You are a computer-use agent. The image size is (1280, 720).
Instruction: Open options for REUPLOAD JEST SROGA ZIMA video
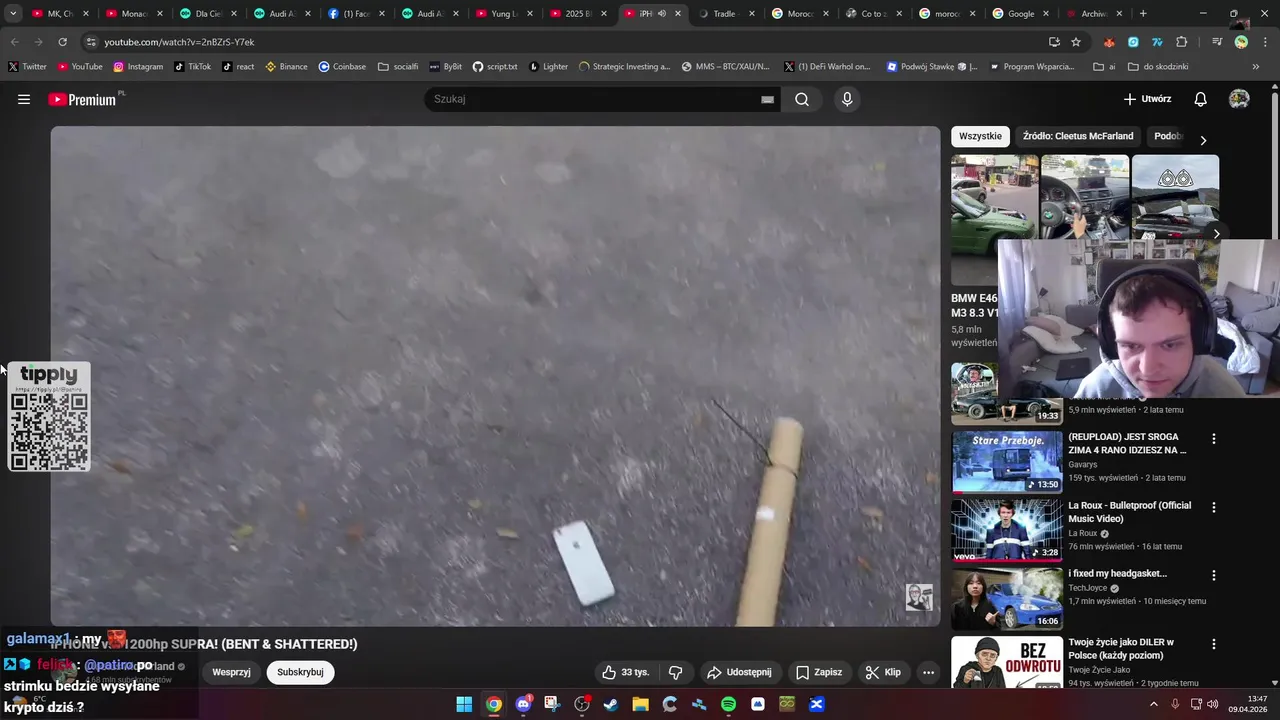[1214, 439]
